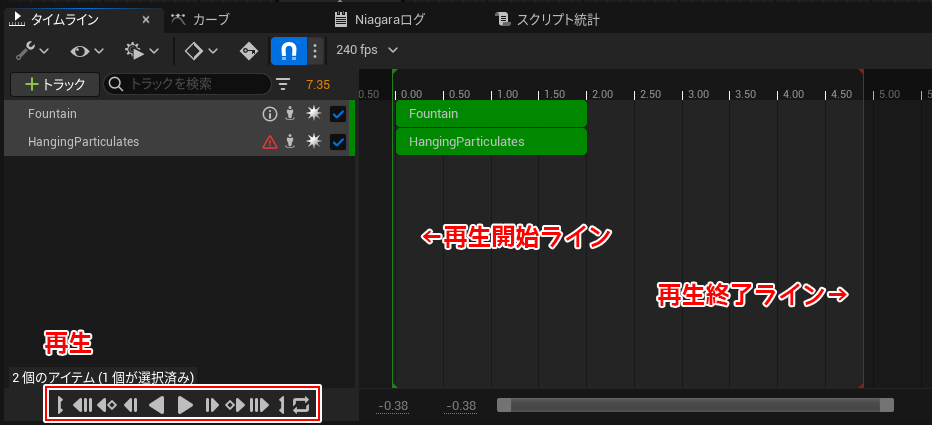Click the burst icon on Fountain track
The image size is (932, 425).
point(314,114)
